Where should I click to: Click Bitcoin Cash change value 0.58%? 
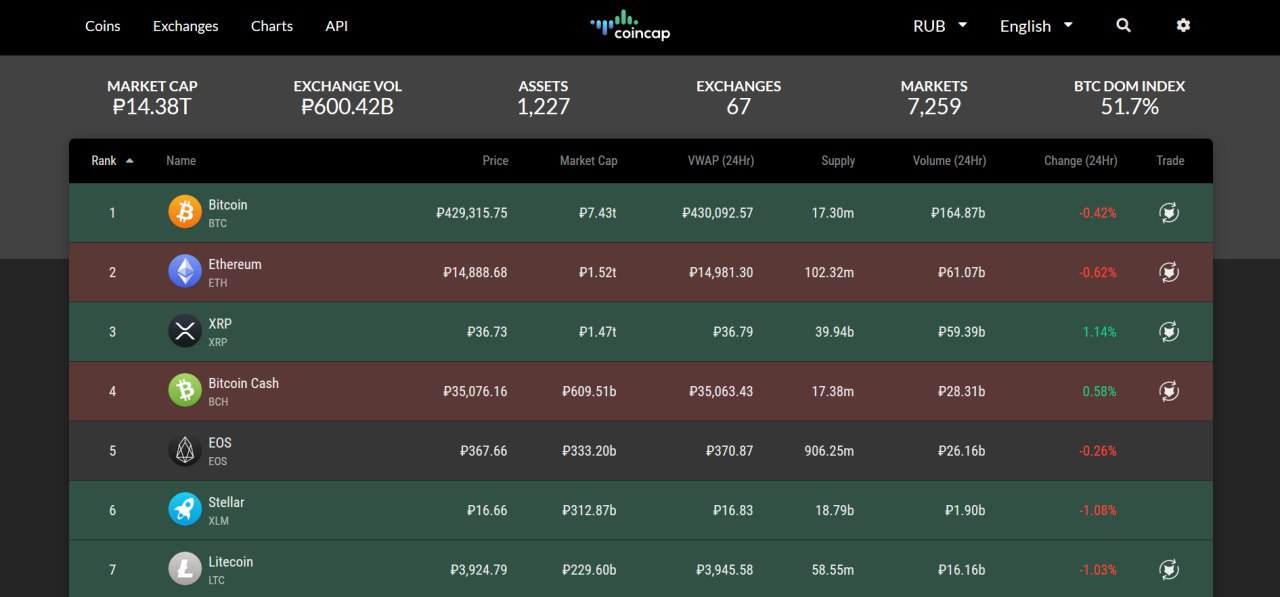1099,391
